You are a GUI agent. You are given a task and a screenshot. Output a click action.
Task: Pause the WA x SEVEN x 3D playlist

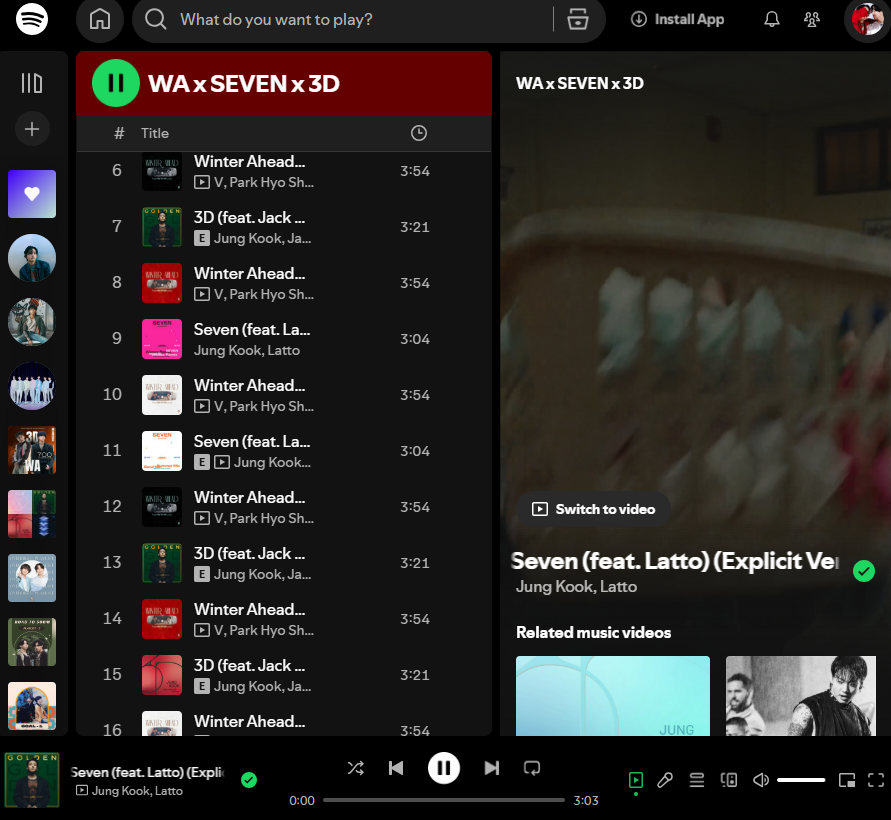click(x=116, y=83)
